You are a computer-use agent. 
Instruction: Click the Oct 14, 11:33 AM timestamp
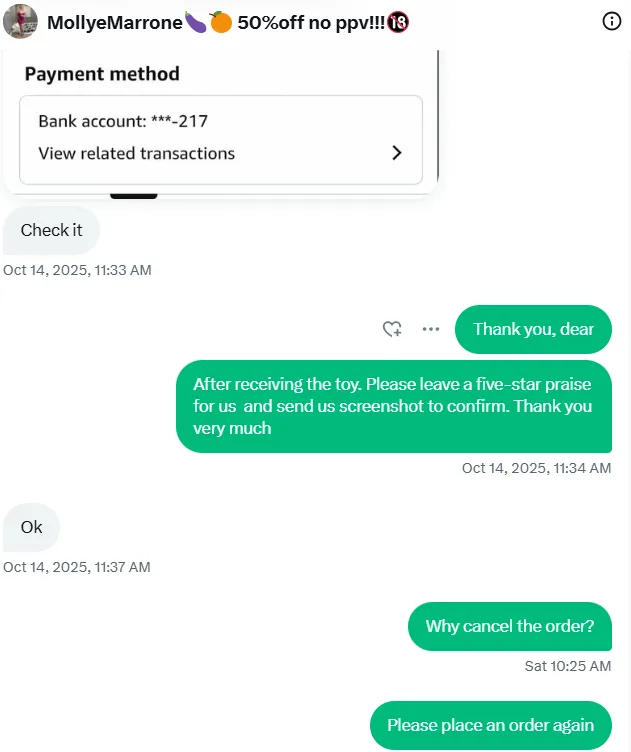(x=77, y=270)
